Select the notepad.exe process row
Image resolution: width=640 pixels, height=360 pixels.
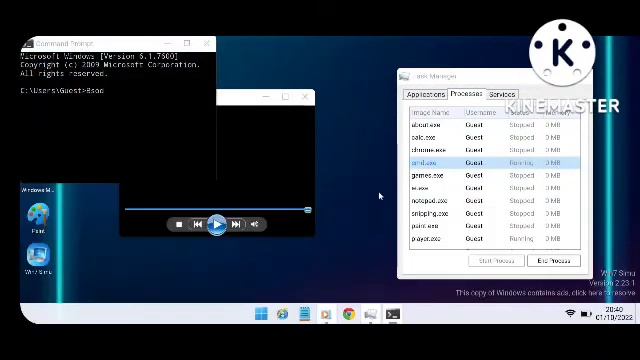[x=495, y=201]
